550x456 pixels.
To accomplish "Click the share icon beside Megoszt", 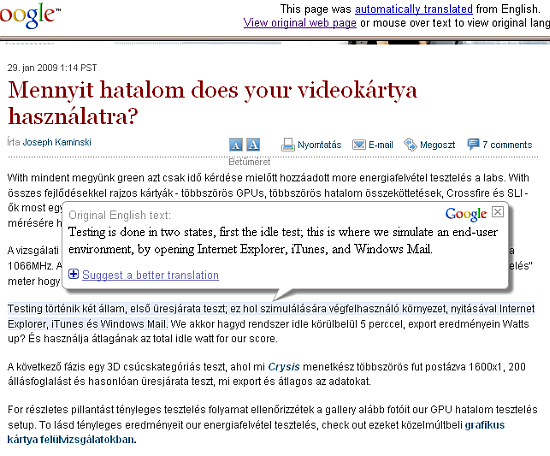I will 410,144.
